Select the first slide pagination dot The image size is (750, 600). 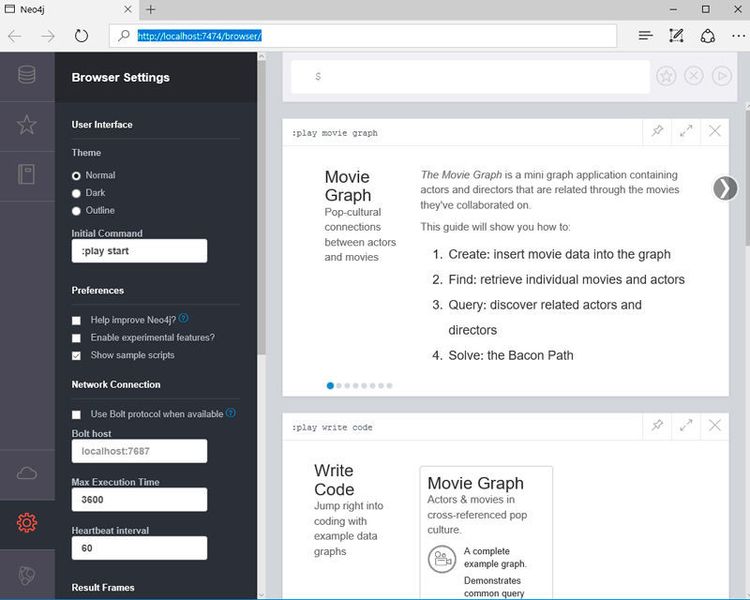tap(330, 386)
